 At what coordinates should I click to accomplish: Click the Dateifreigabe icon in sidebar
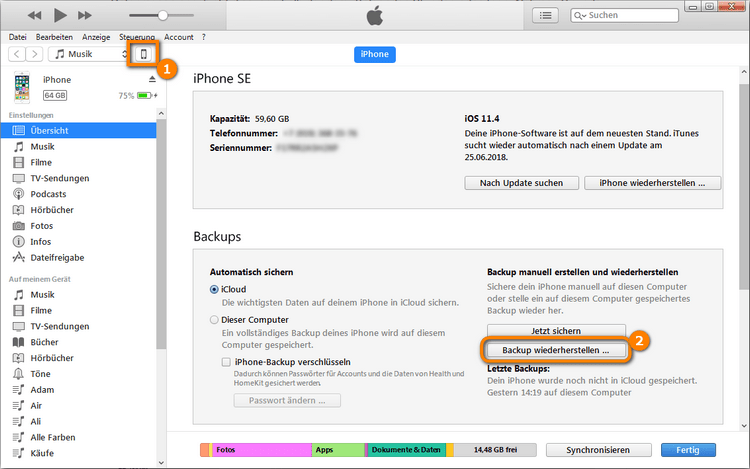18,257
